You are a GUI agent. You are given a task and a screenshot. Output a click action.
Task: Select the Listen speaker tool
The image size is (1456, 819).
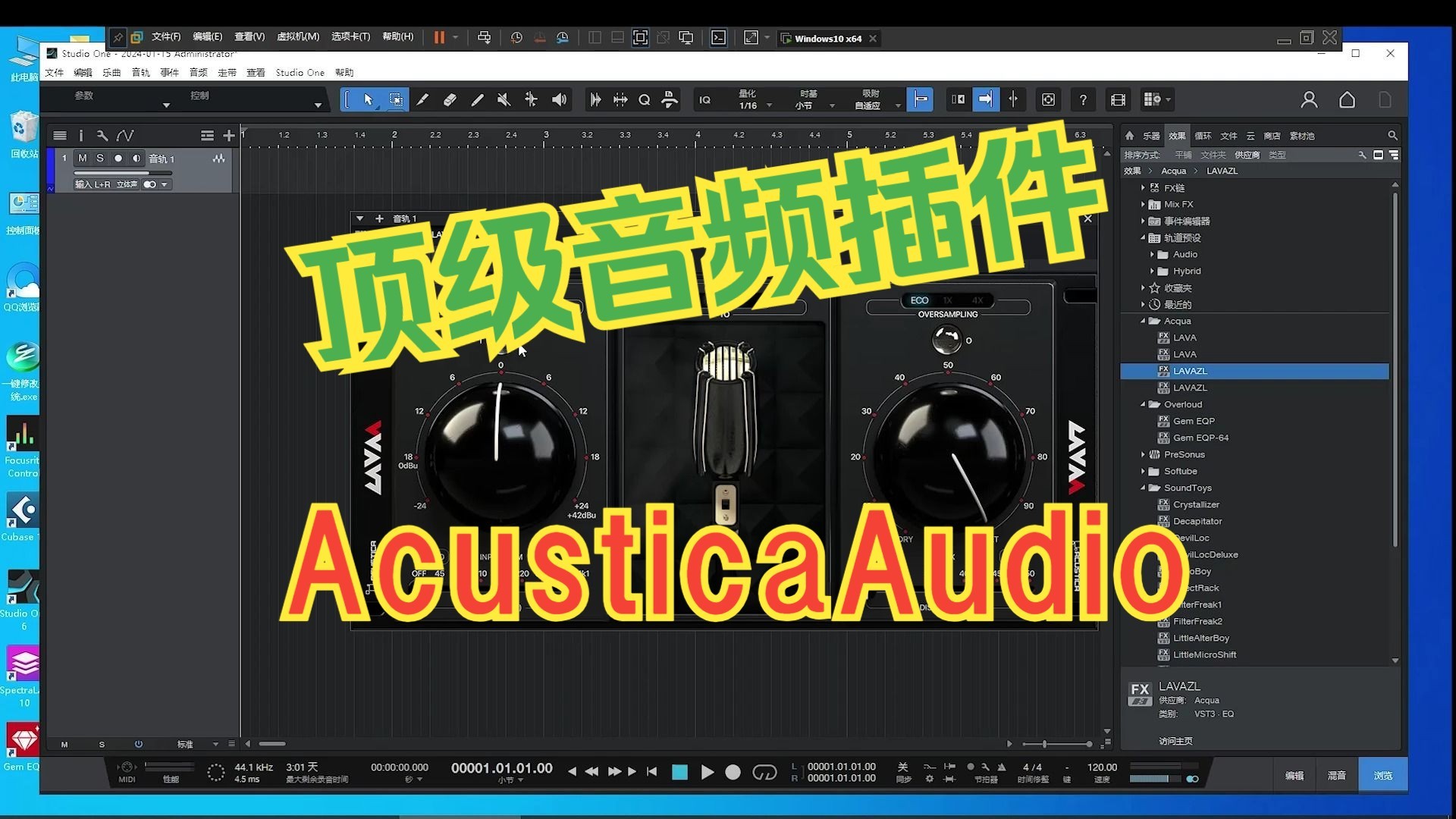click(559, 99)
